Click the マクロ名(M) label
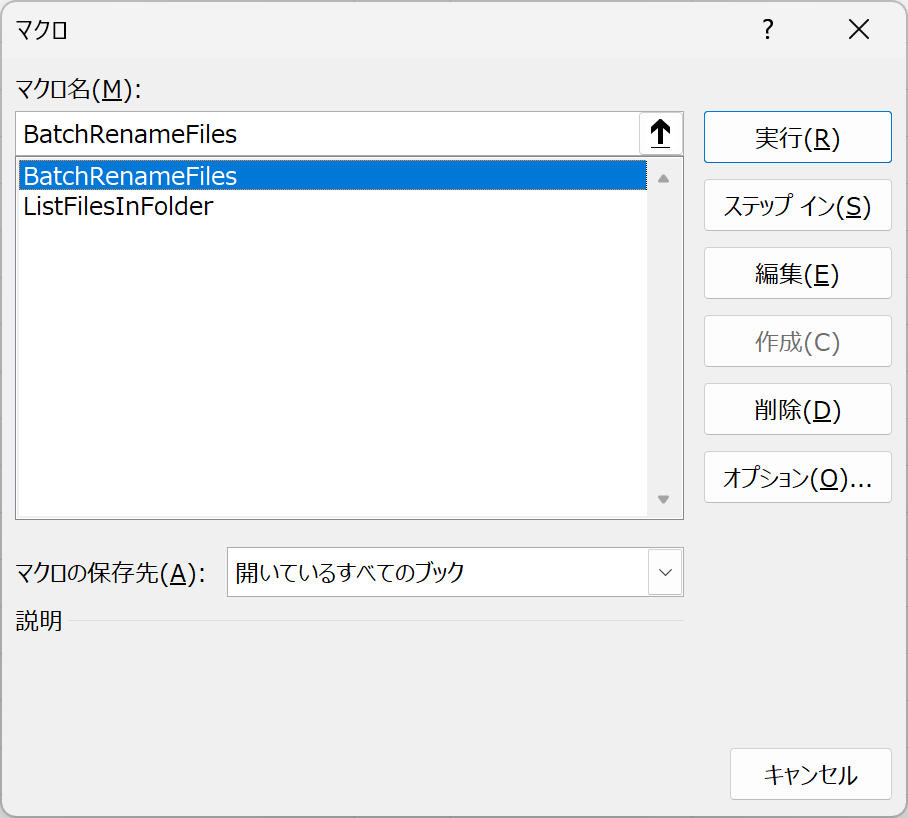The width and height of the screenshot is (908, 818). [x=78, y=89]
